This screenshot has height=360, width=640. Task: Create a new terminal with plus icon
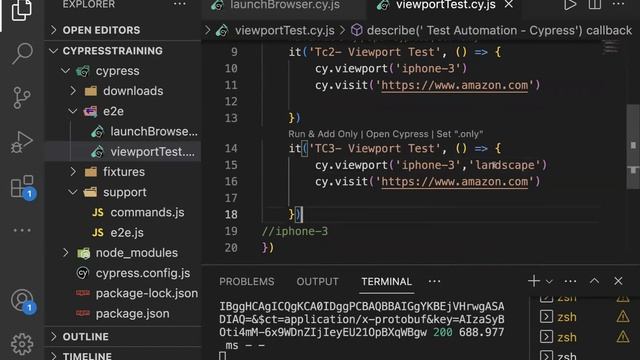pos(533,281)
